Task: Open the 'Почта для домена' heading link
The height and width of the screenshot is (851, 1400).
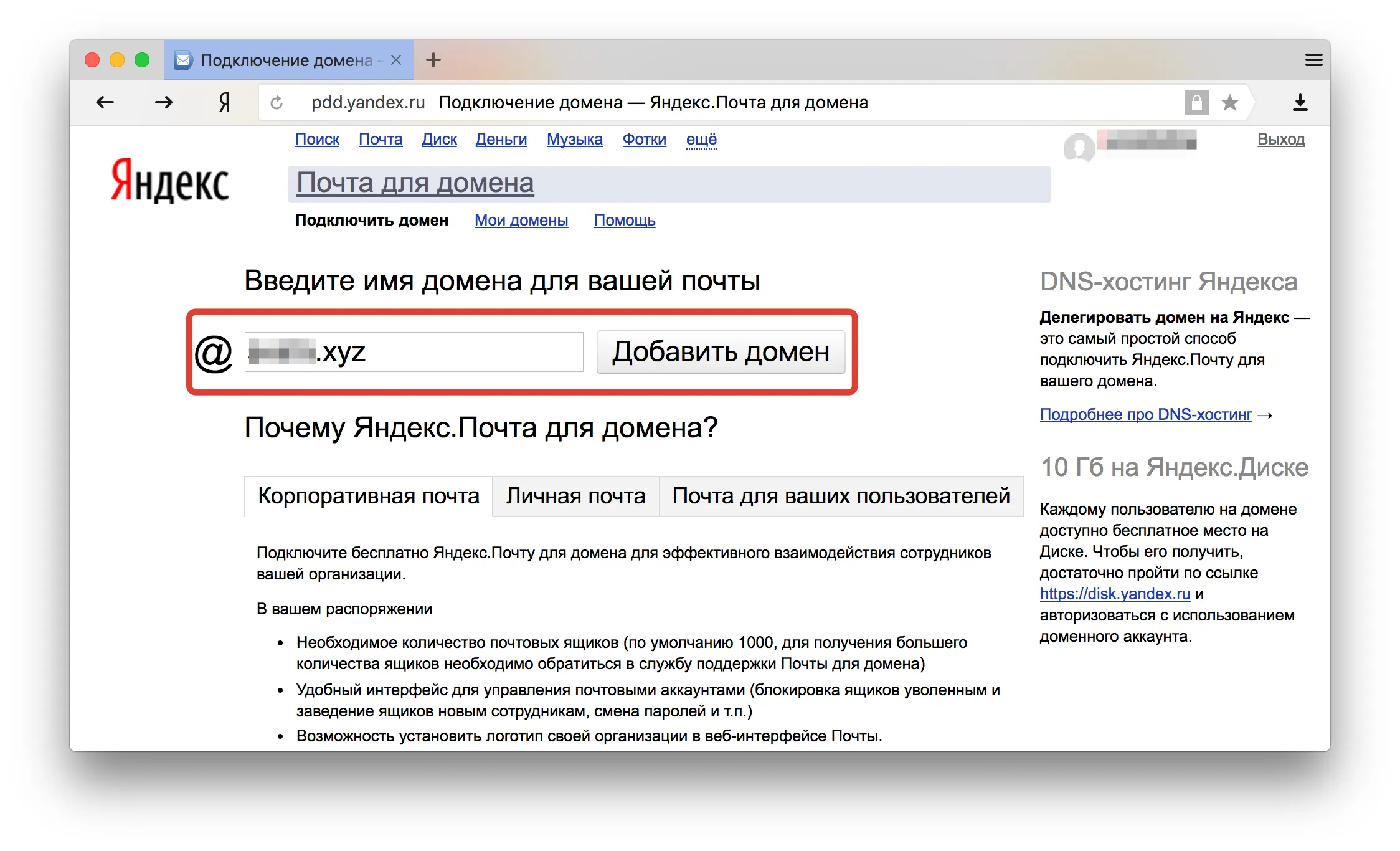Action: pos(415,183)
